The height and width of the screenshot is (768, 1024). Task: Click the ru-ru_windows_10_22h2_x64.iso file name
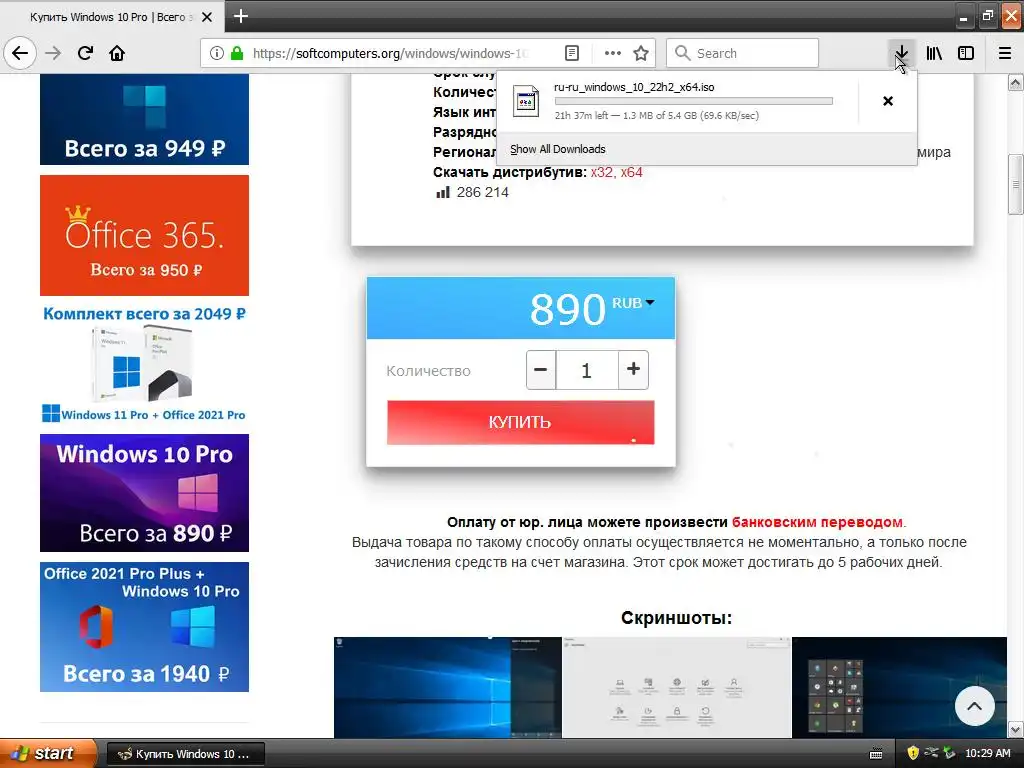(634, 87)
